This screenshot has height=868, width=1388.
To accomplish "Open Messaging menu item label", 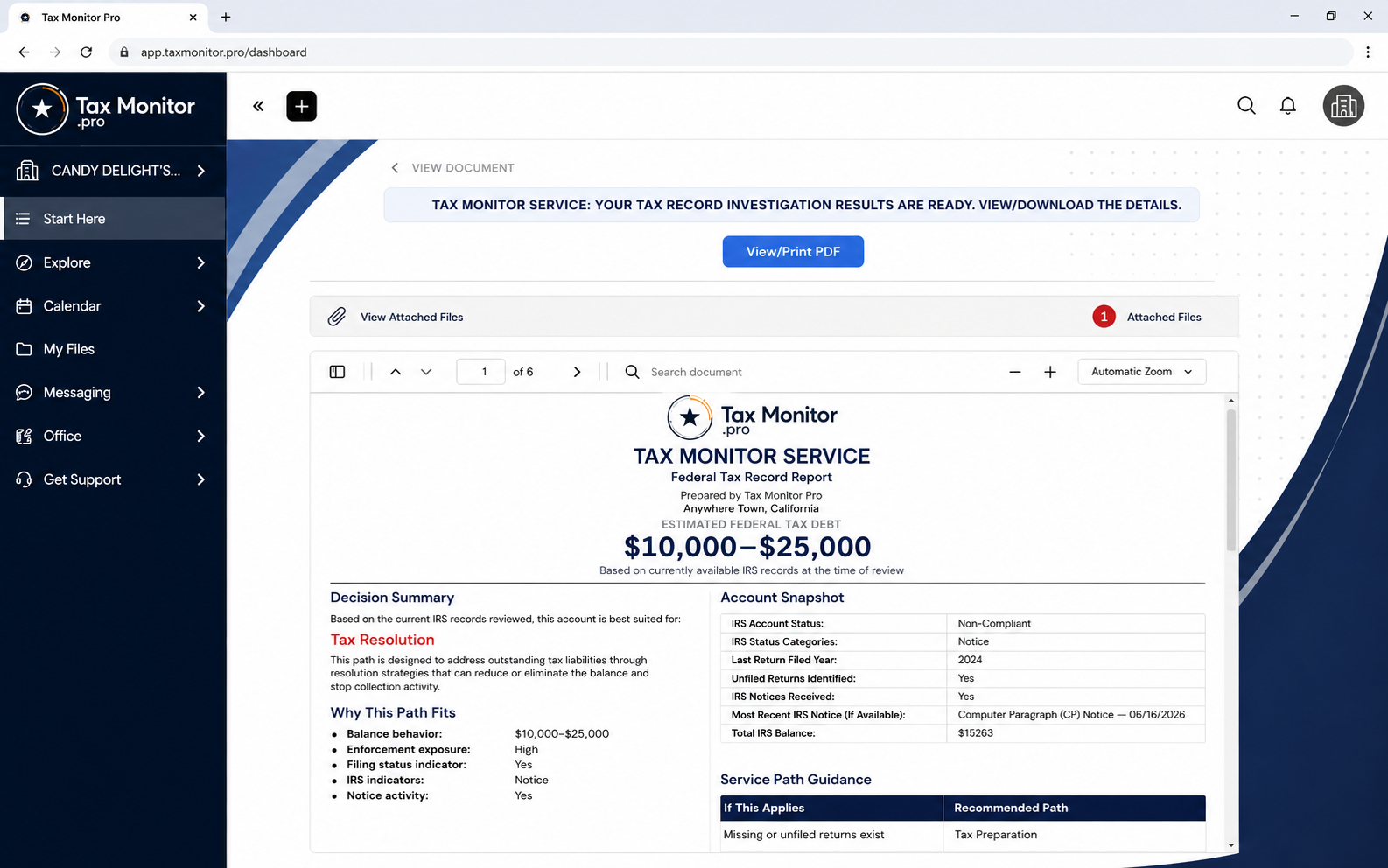I will [x=77, y=393].
